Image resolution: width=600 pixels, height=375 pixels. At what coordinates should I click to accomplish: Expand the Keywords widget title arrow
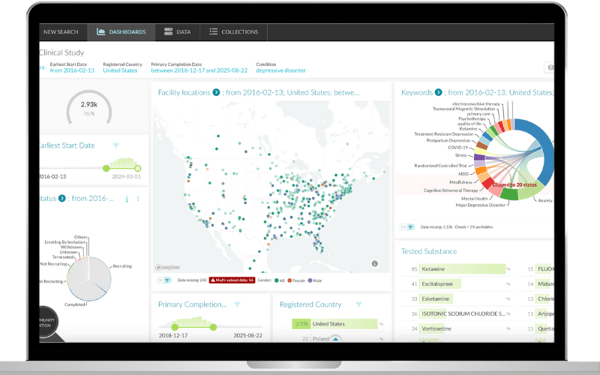[439, 92]
